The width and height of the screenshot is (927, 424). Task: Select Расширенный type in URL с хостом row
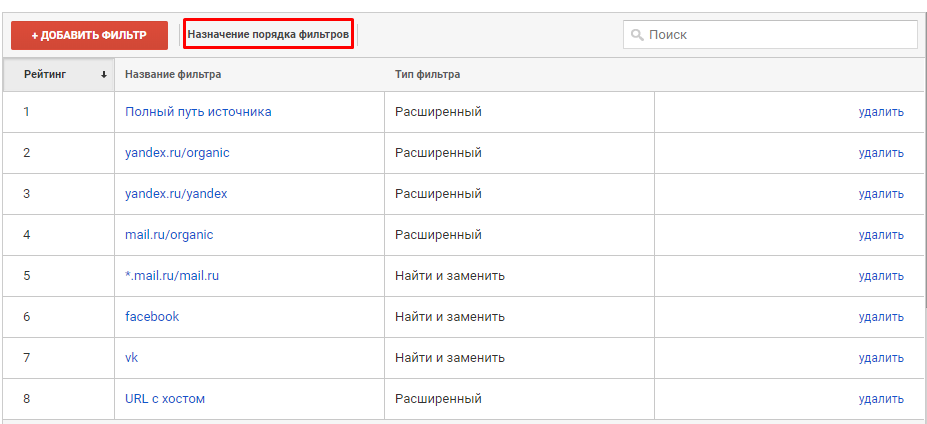point(438,399)
